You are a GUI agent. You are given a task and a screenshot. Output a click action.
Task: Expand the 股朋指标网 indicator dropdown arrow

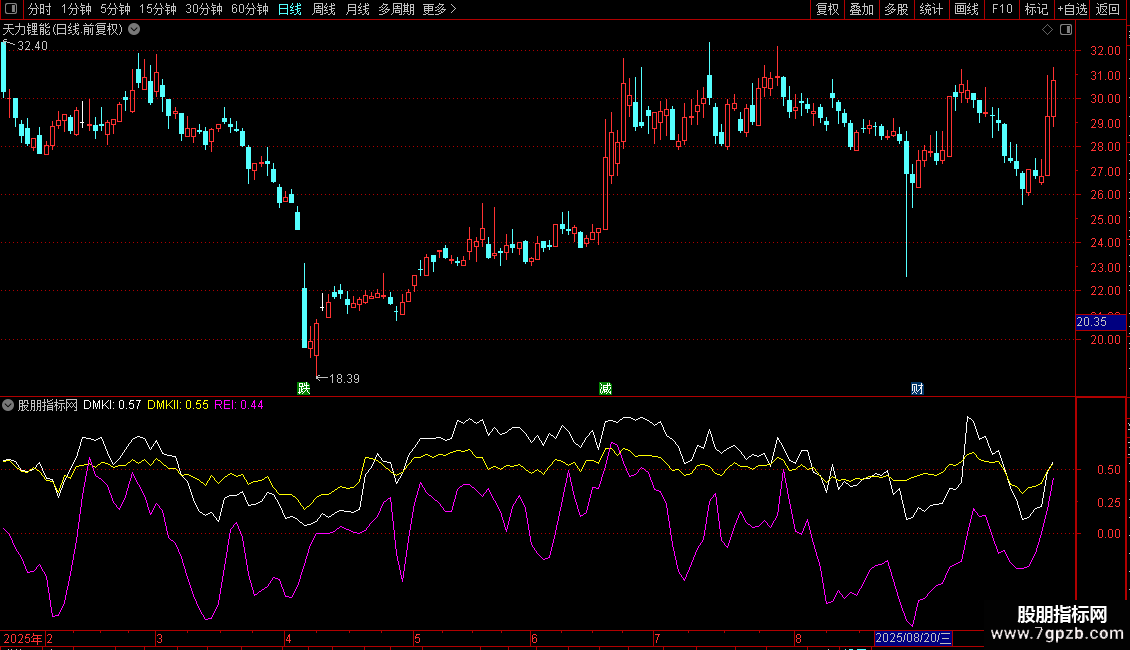point(9,405)
